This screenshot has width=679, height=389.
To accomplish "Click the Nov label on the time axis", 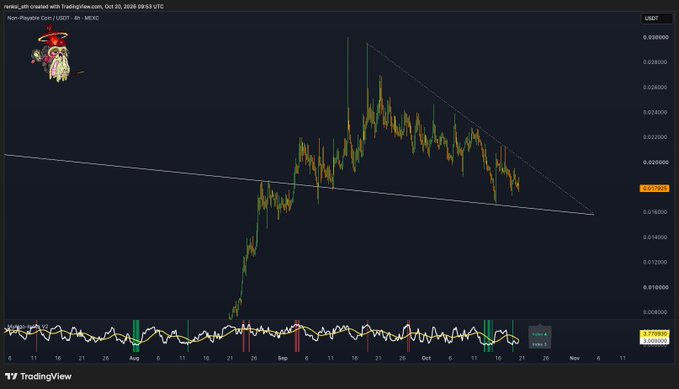I will tap(575, 358).
